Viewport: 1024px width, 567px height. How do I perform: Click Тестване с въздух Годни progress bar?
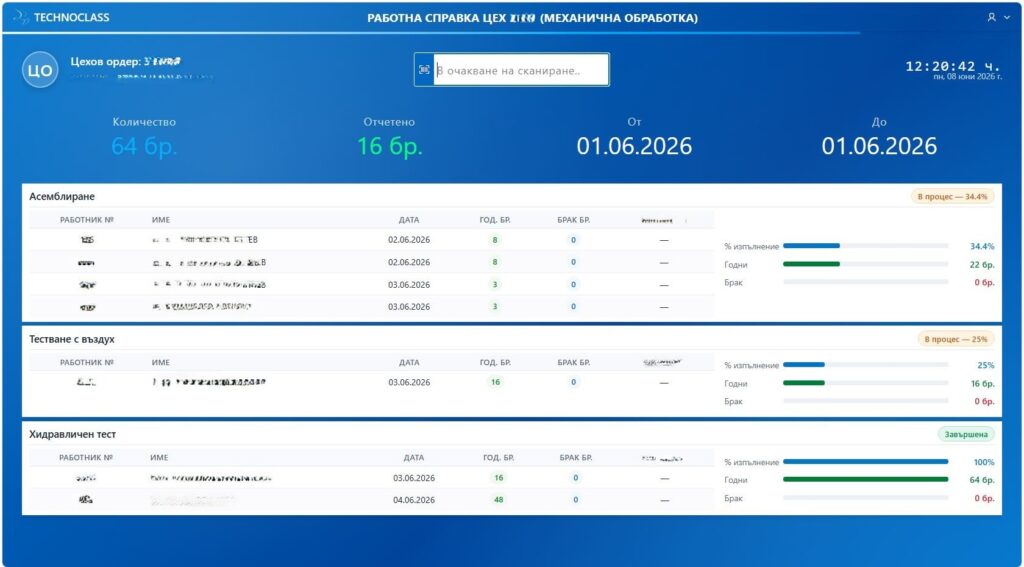865,383
